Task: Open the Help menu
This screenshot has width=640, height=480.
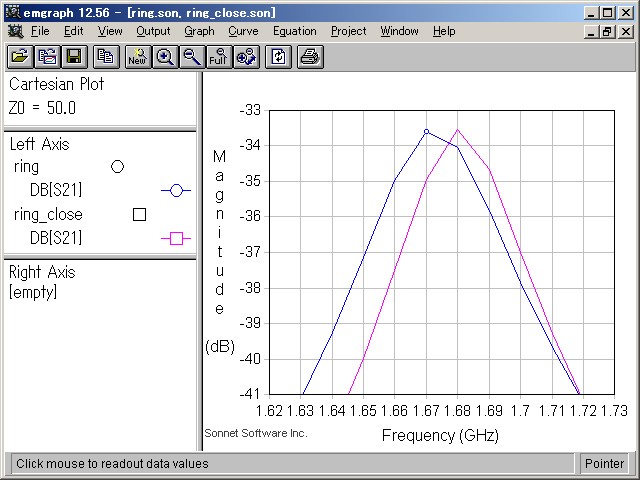Action: coord(444,31)
